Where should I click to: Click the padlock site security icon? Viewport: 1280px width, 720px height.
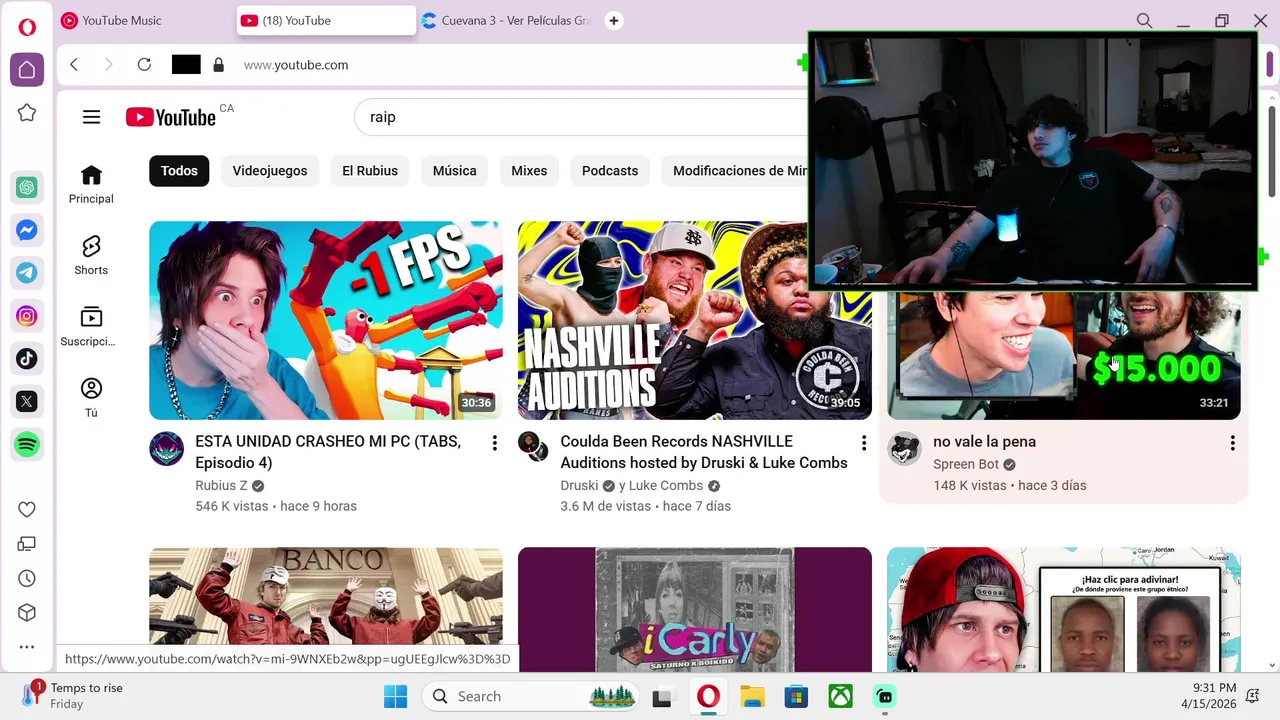pyautogui.click(x=218, y=65)
